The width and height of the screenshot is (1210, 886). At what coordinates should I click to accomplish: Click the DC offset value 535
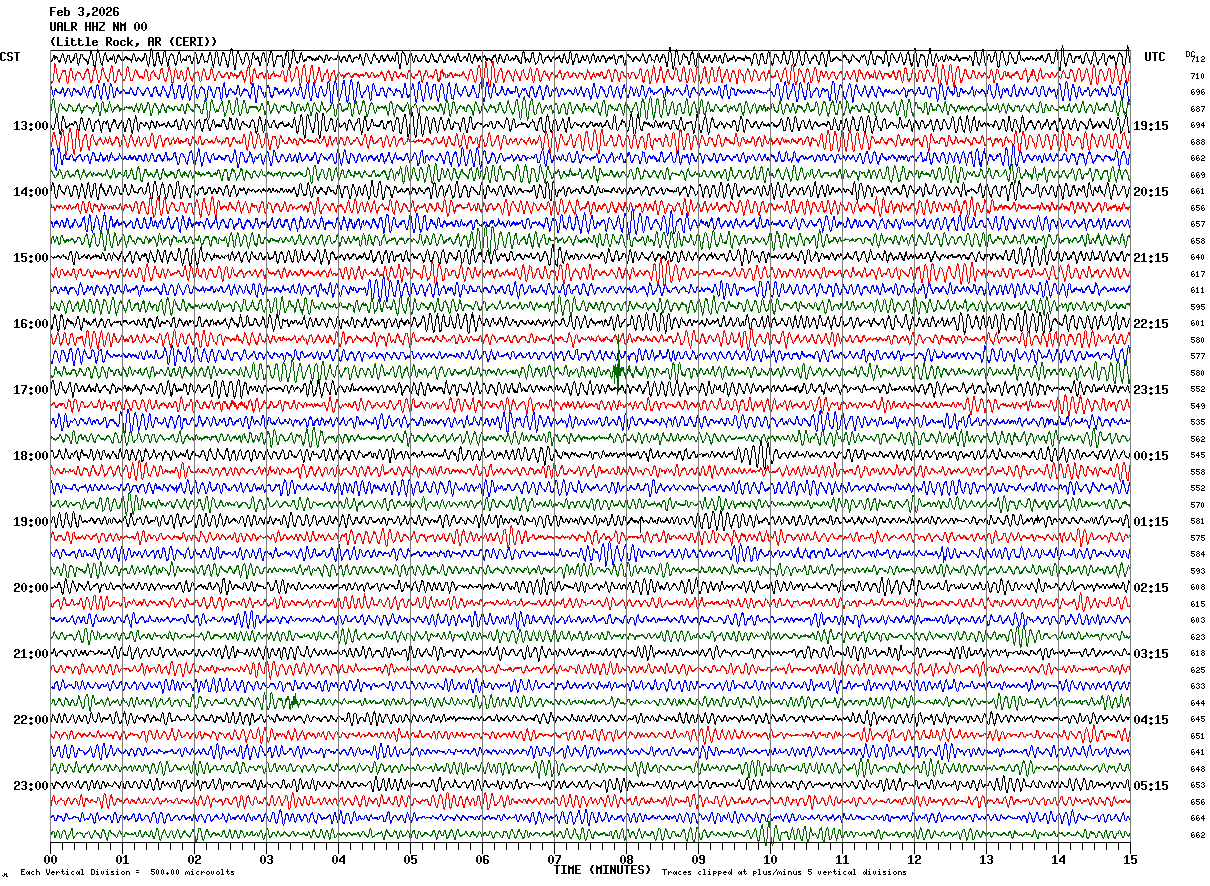pyautogui.click(x=1198, y=422)
